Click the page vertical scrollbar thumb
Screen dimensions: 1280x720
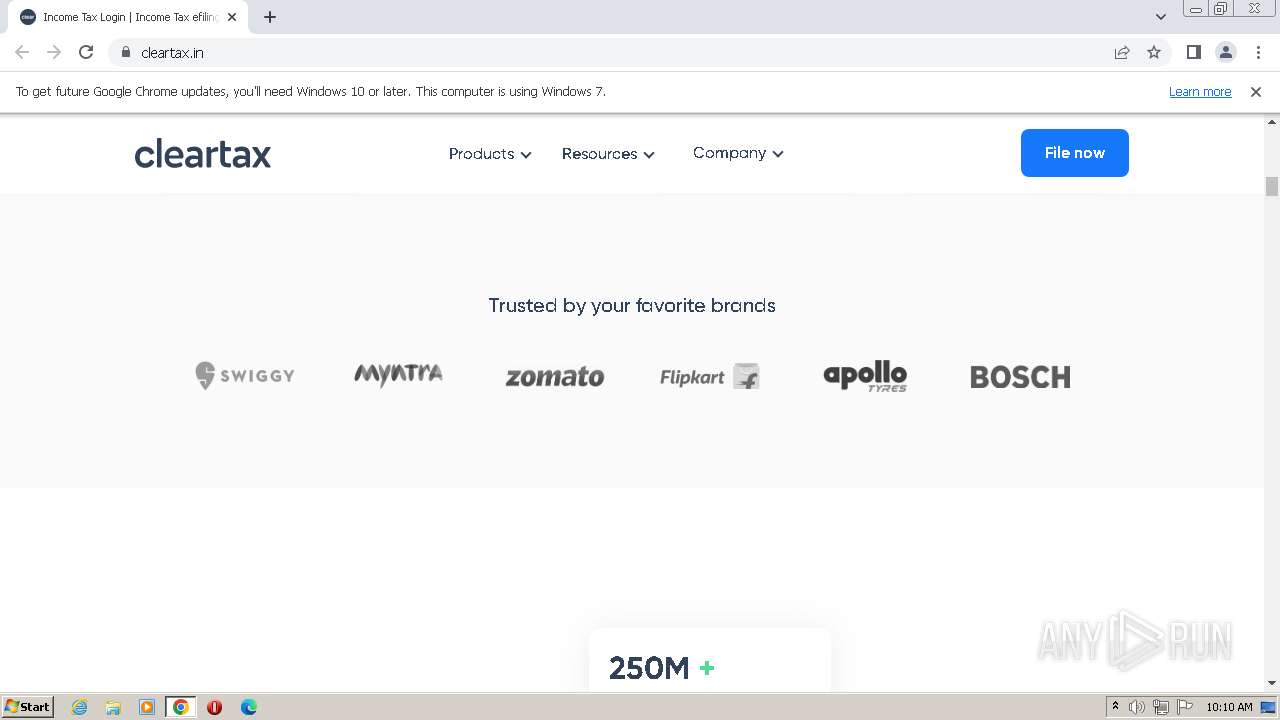tap(1272, 186)
